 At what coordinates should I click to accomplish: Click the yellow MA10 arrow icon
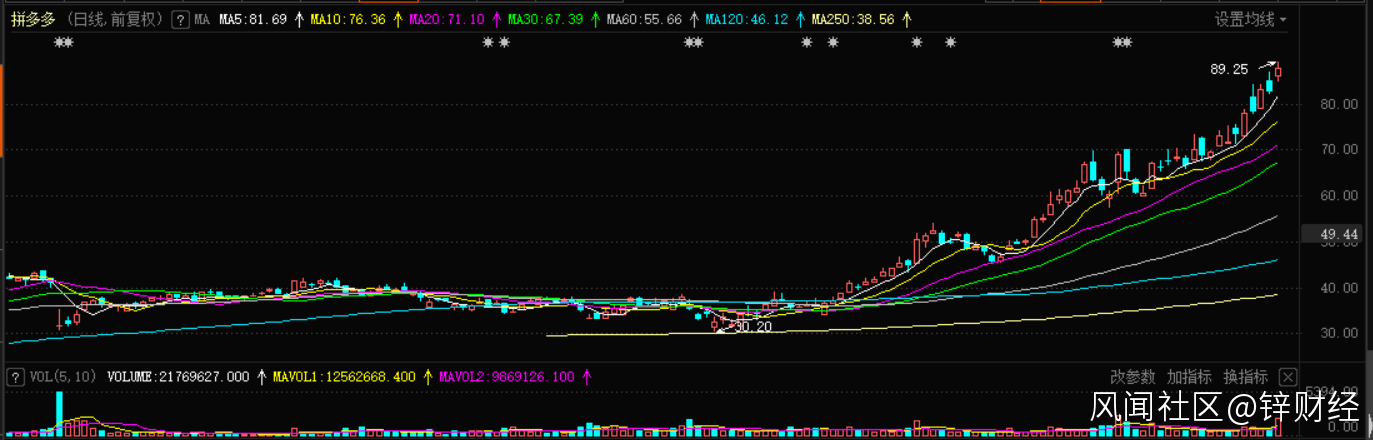pyautogui.click(x=398, y=19)
